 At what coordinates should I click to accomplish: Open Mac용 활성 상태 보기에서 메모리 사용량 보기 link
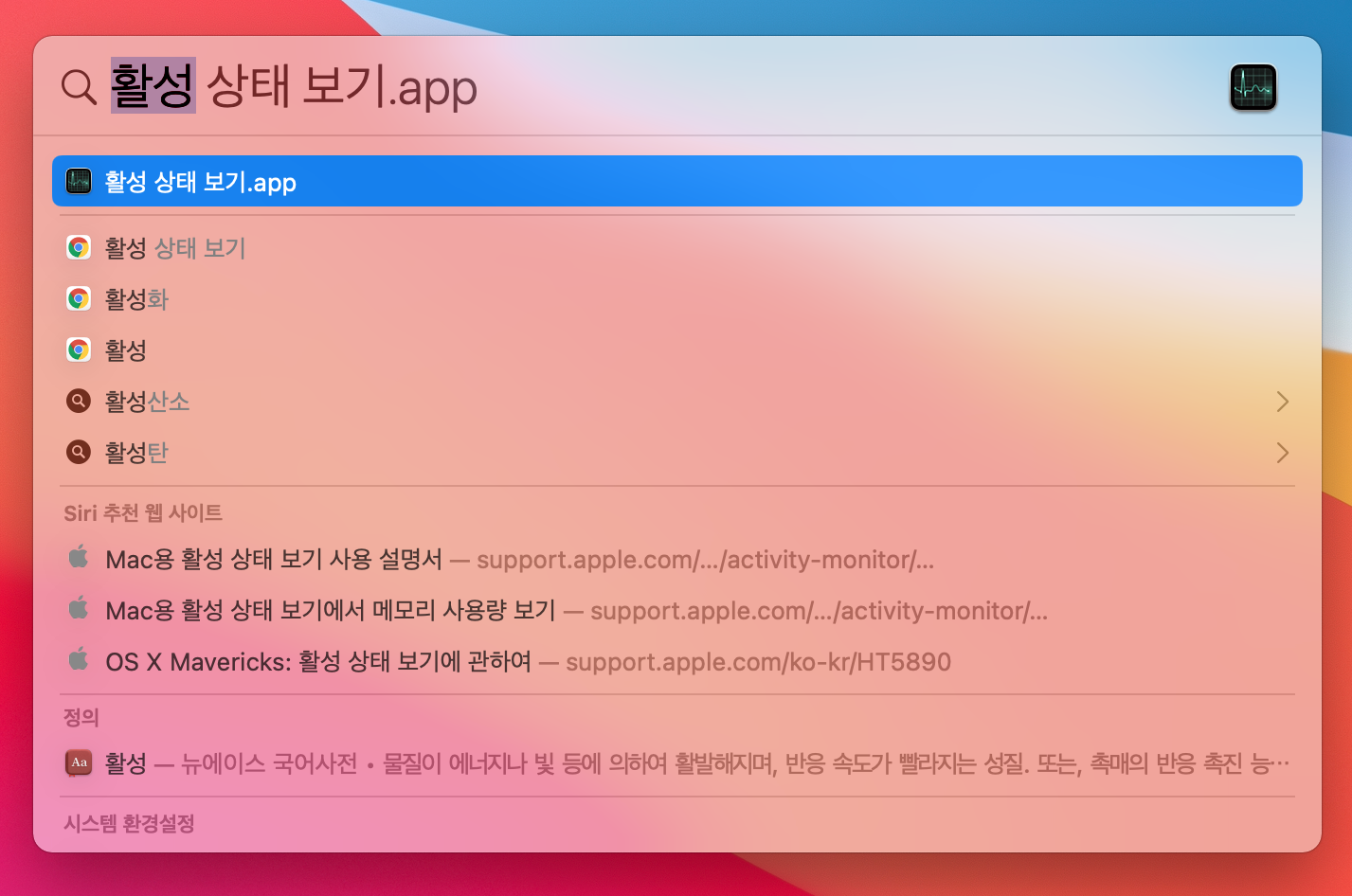pos(677,610)
